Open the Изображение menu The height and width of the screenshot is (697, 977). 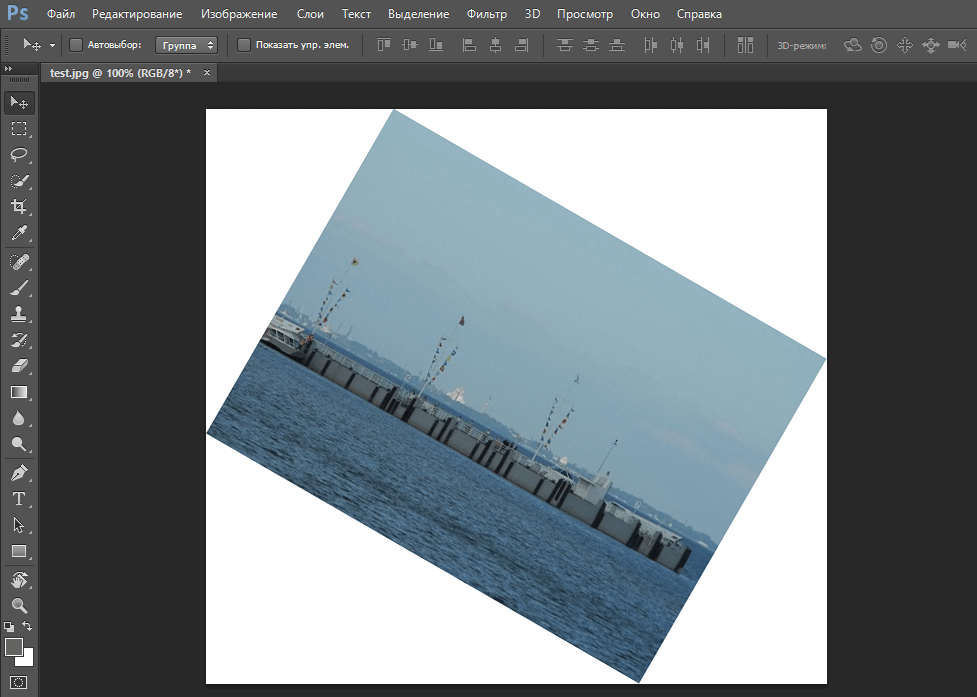239,14
